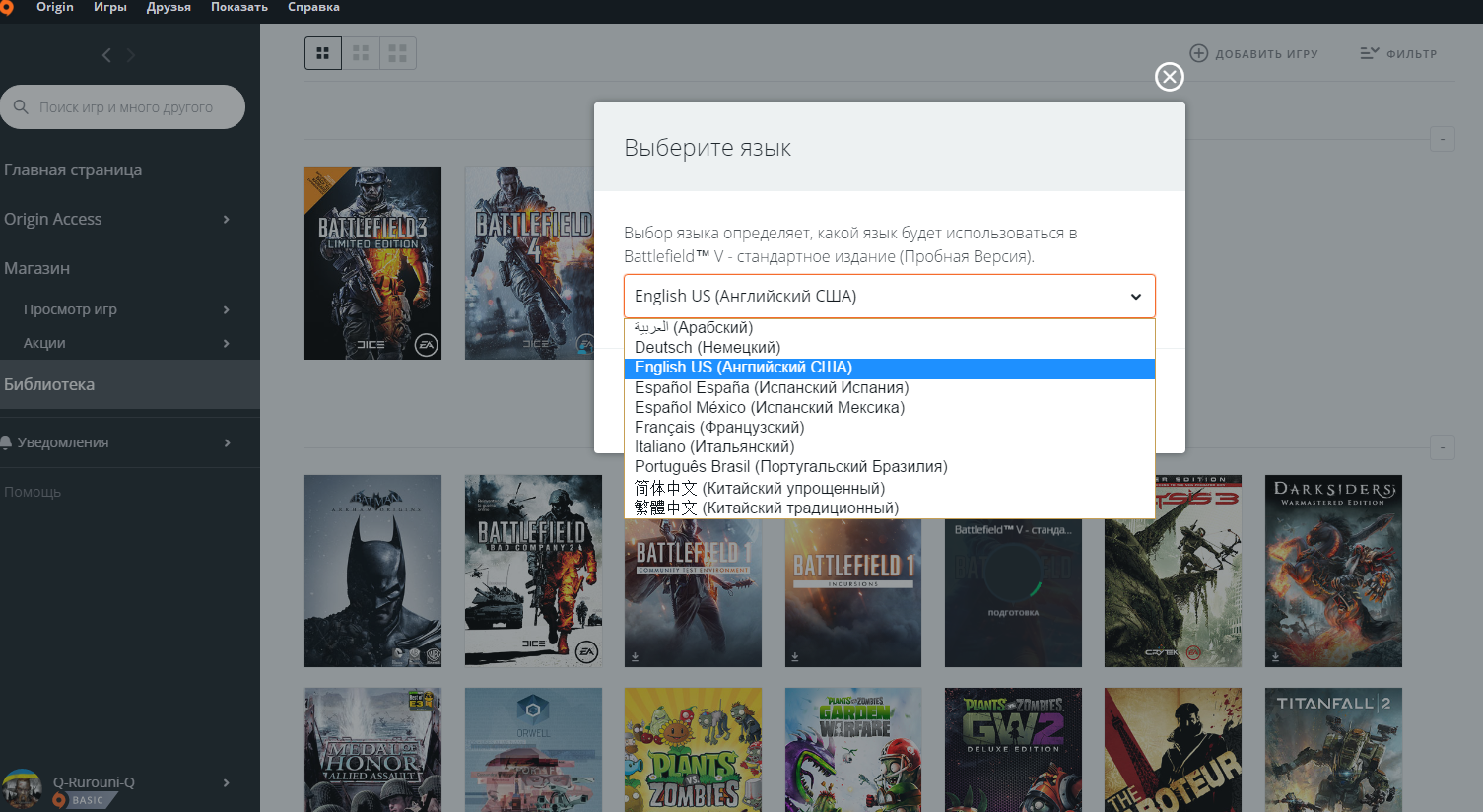Select Português Brasil language option
Screen dimensions: 1483x812
pos(889,467)
